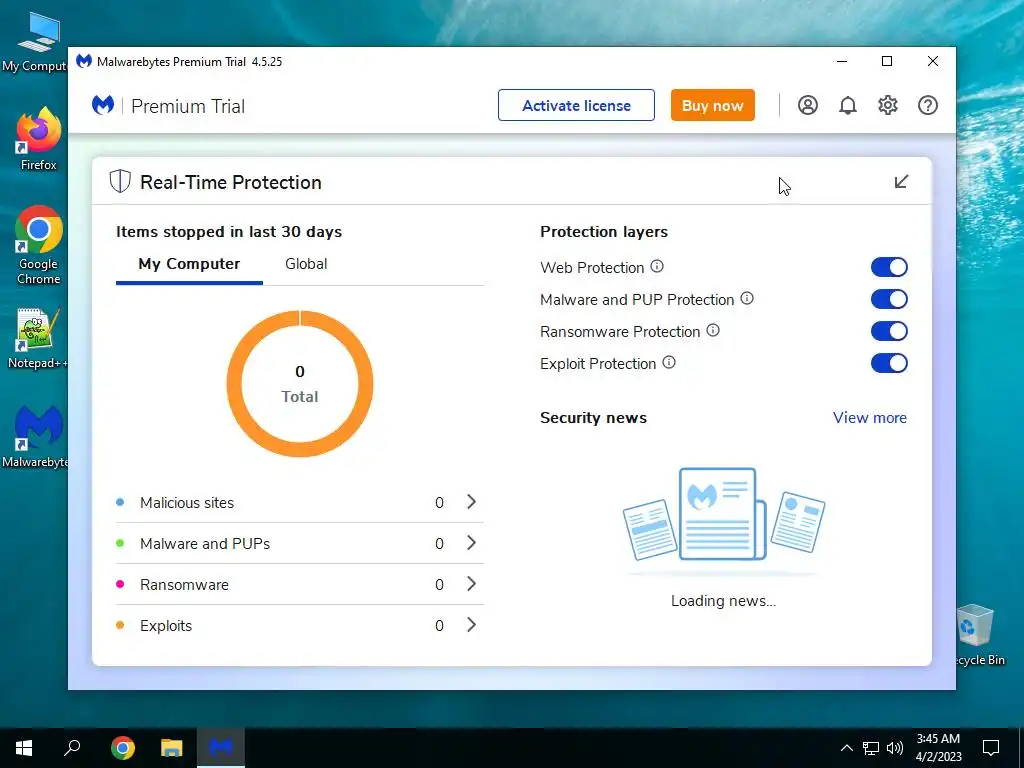The height and width of the screenshot is (768, 1024).
Task: Turn off Web Protection toggle
Action: pyautogui.click(x=889, y=267)
